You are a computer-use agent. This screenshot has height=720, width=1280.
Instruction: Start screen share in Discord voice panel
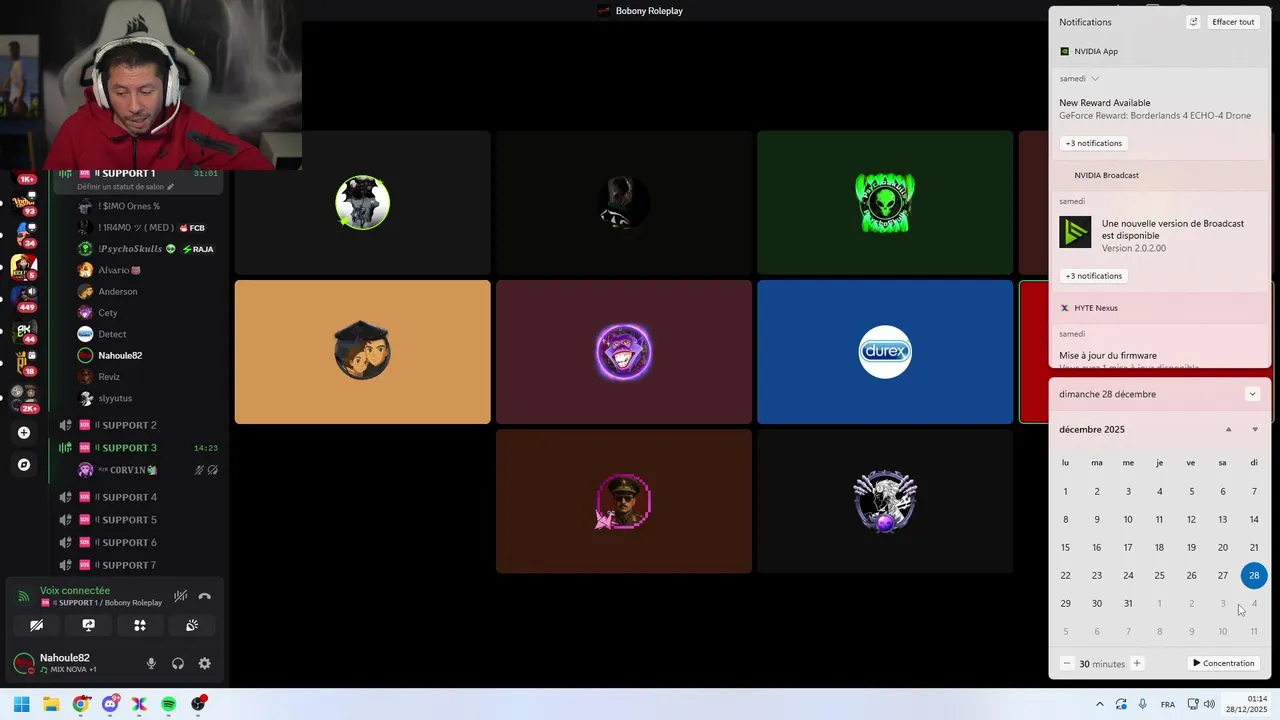click(x=88, y=625)
